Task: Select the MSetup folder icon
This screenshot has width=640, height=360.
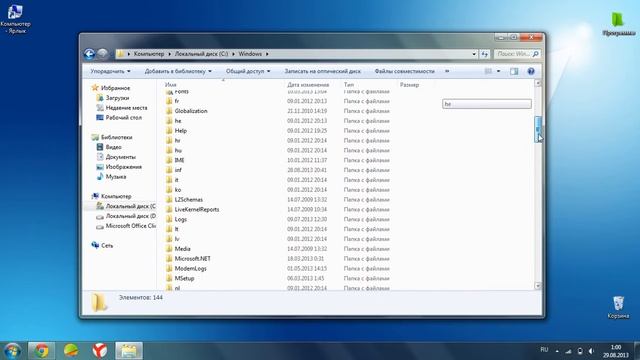Action: [x=169, y=278]
